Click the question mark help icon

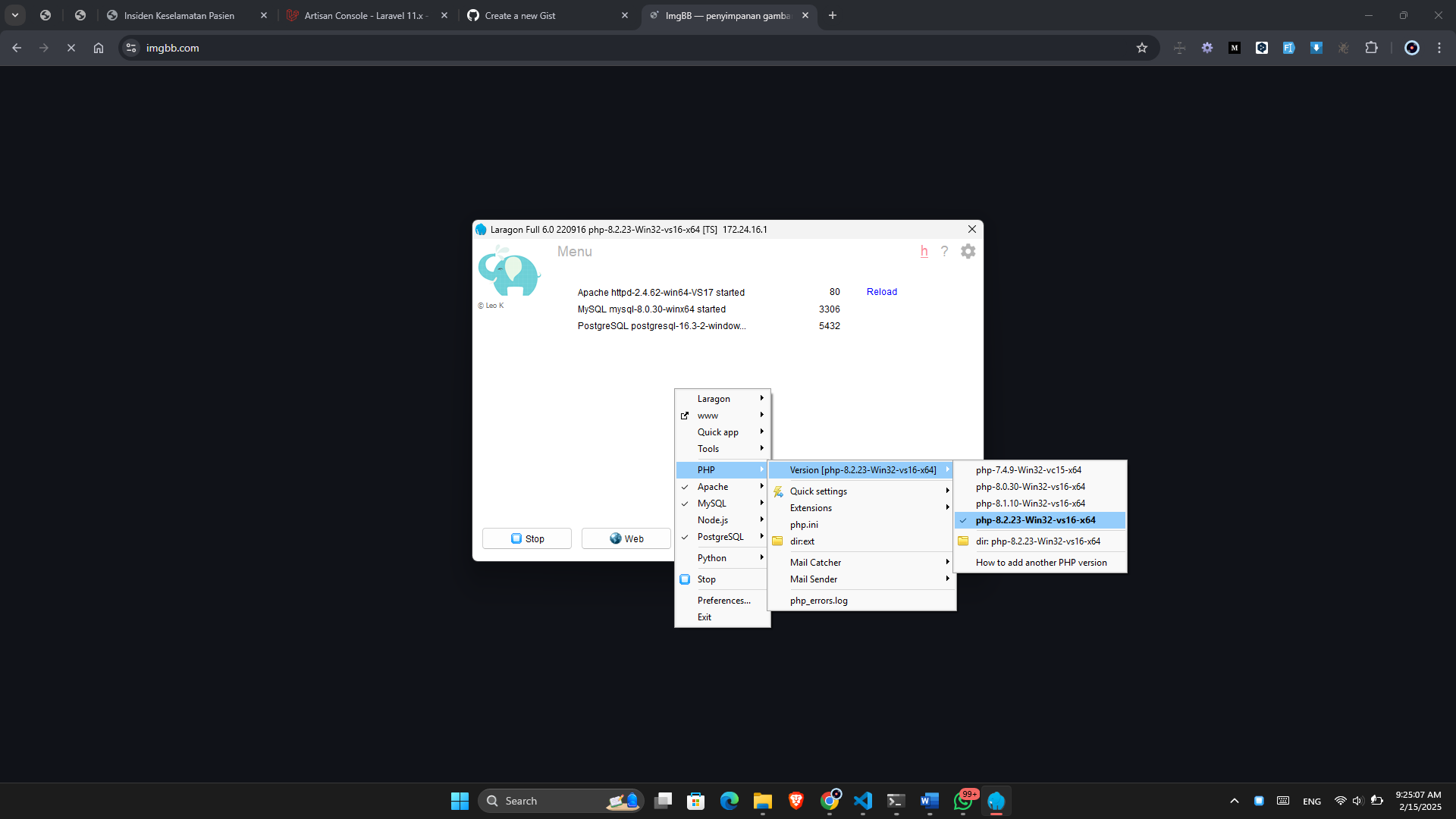point(944,251)
